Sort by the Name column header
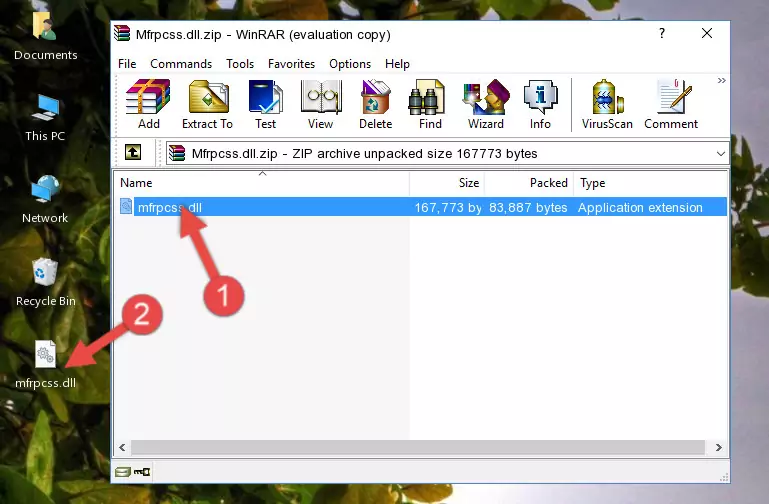 (x=262, y=183)
